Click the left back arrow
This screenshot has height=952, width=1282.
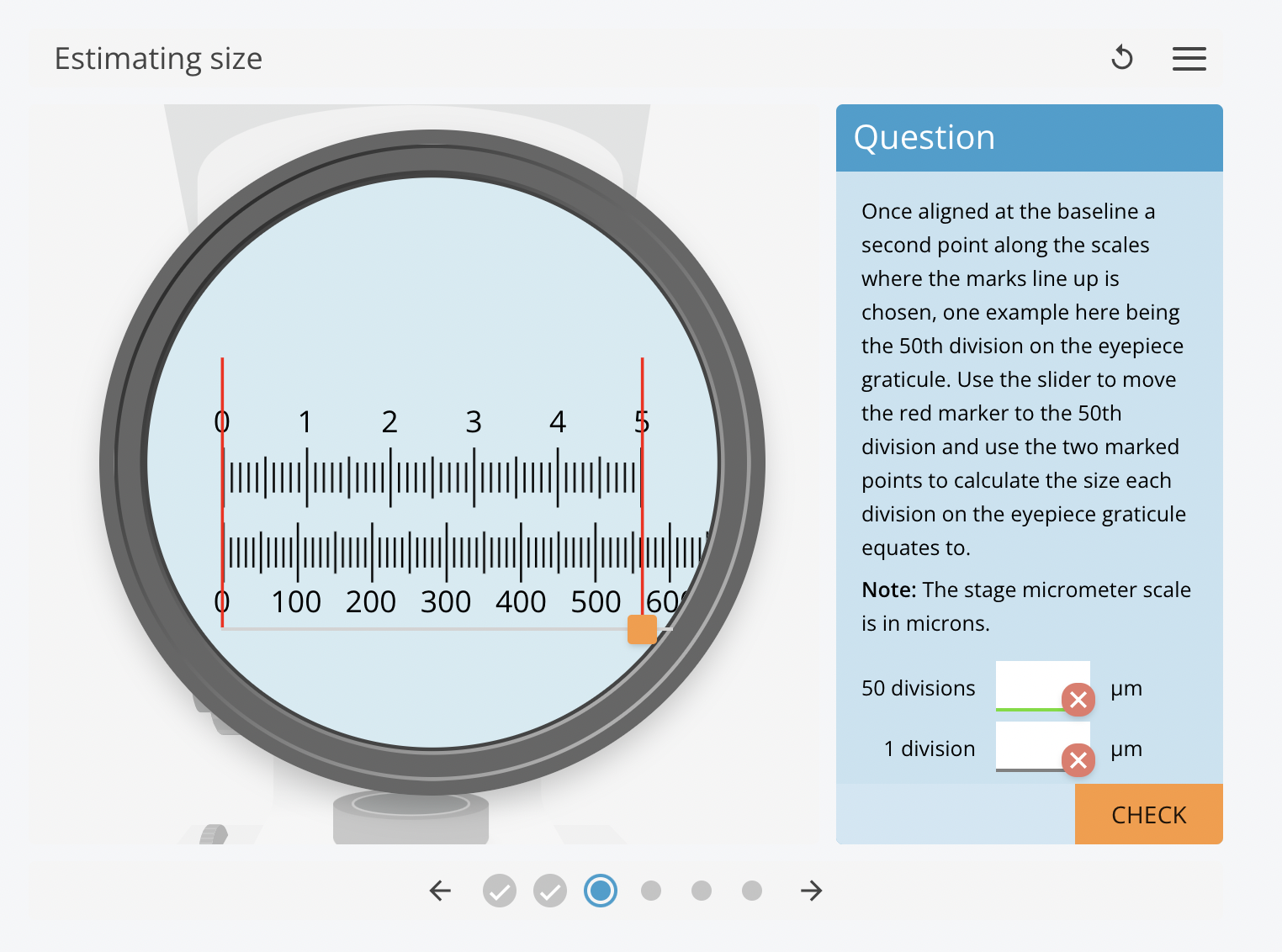[x=439, y=891]
